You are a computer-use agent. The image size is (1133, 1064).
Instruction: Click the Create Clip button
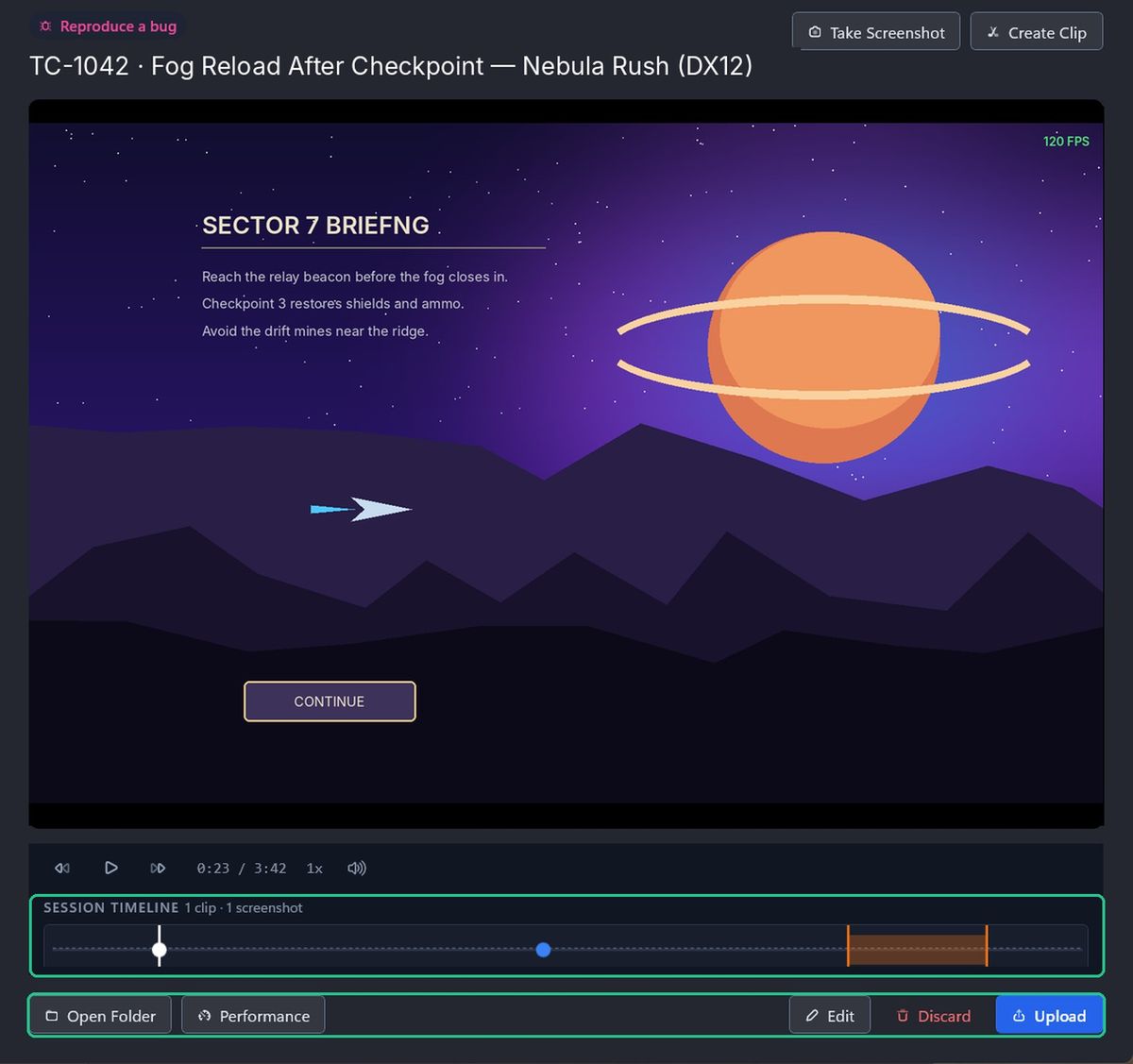pos(1037,32)
